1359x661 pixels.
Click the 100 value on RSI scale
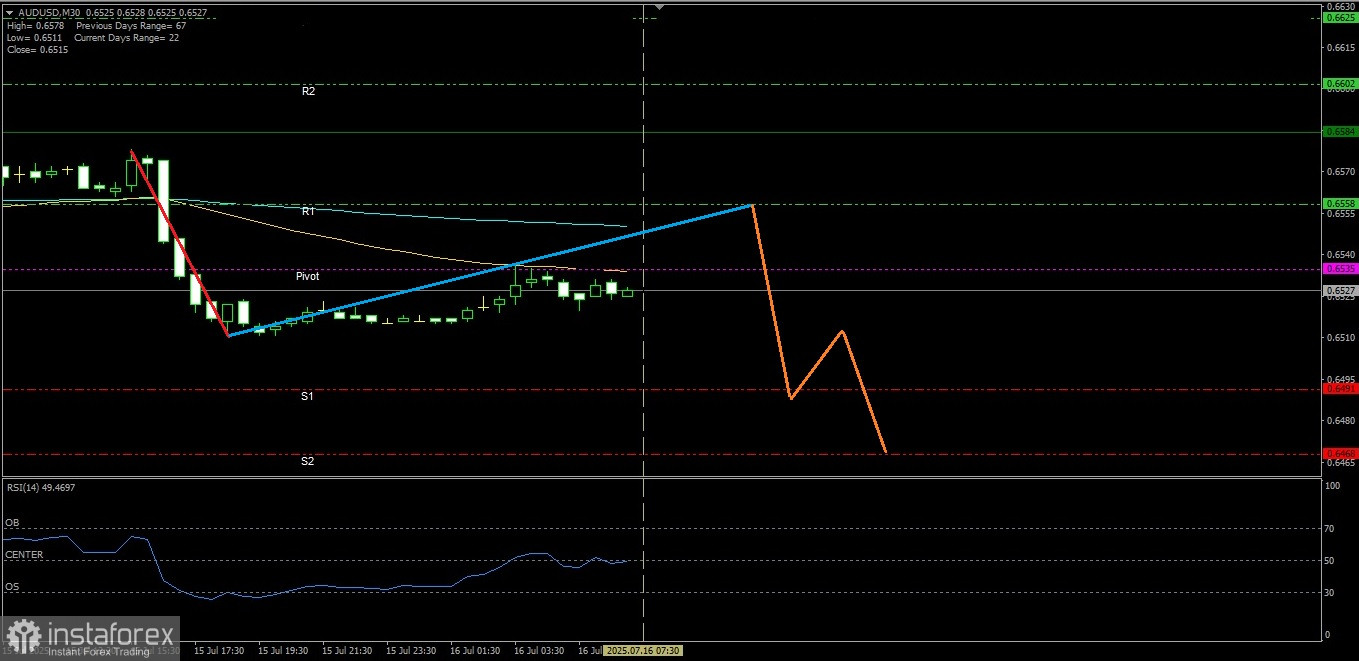click(1332, 486)
